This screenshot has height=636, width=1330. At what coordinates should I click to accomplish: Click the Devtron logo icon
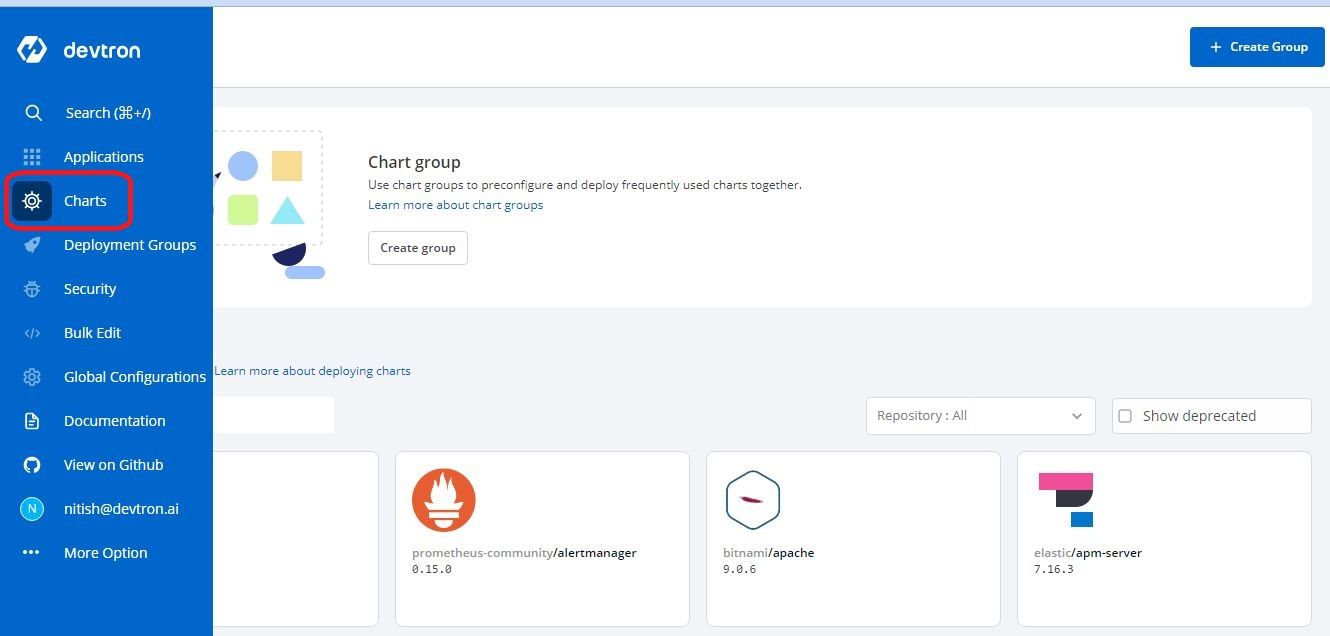pos(32,50)
